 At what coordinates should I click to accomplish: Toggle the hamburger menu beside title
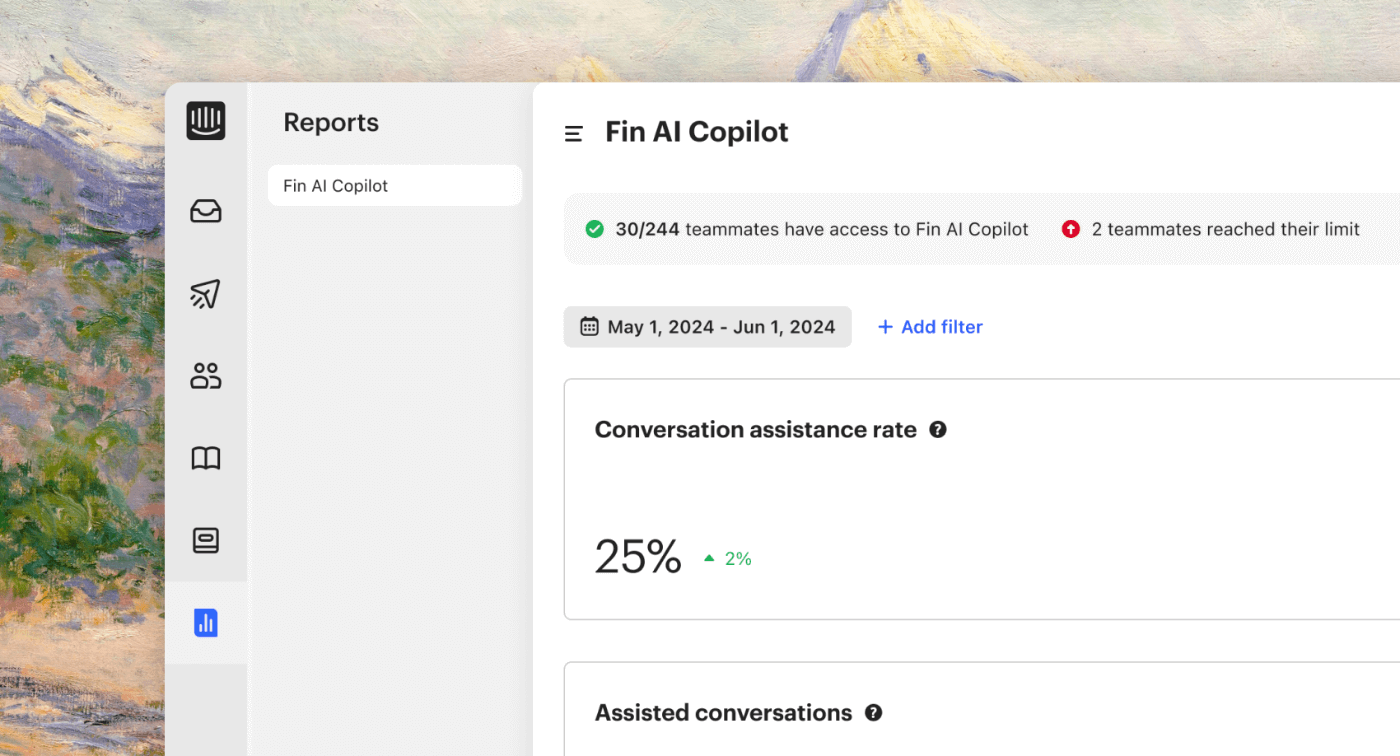pyautogui.click(x=574, y=133)
